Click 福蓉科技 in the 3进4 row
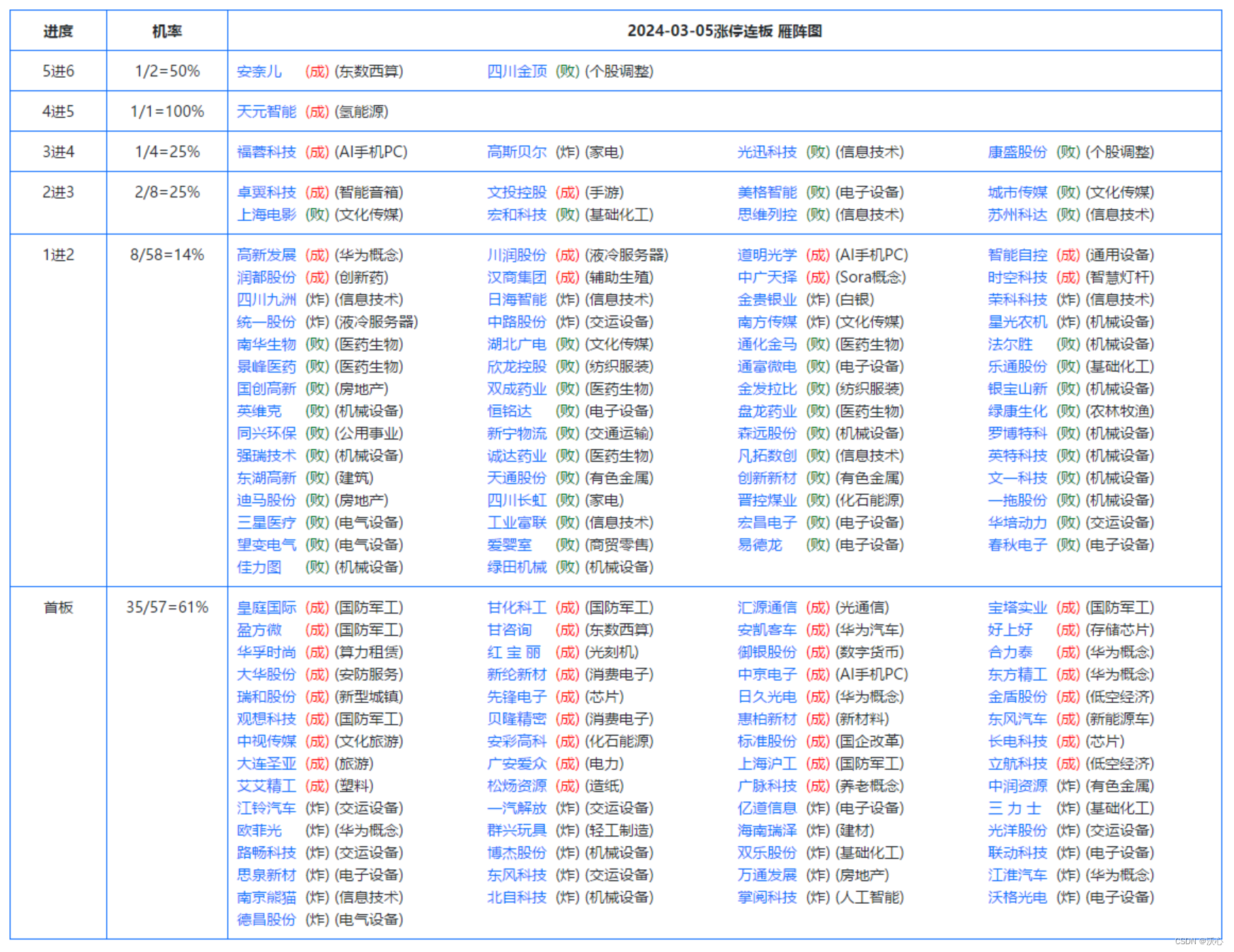Viewport: 1234px width, 952px height. click(266, 152)
